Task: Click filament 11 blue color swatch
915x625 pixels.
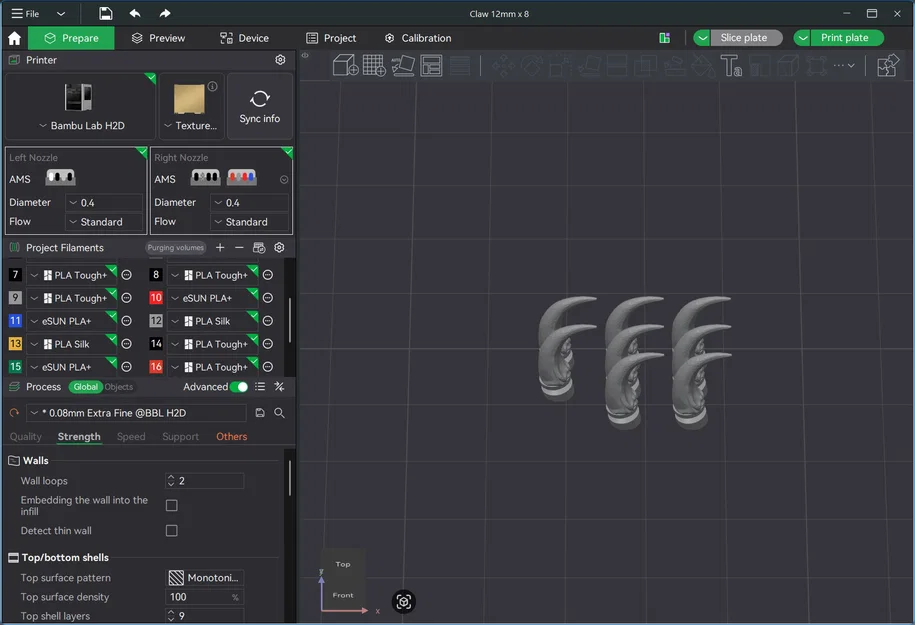Action: click(15, 320)
